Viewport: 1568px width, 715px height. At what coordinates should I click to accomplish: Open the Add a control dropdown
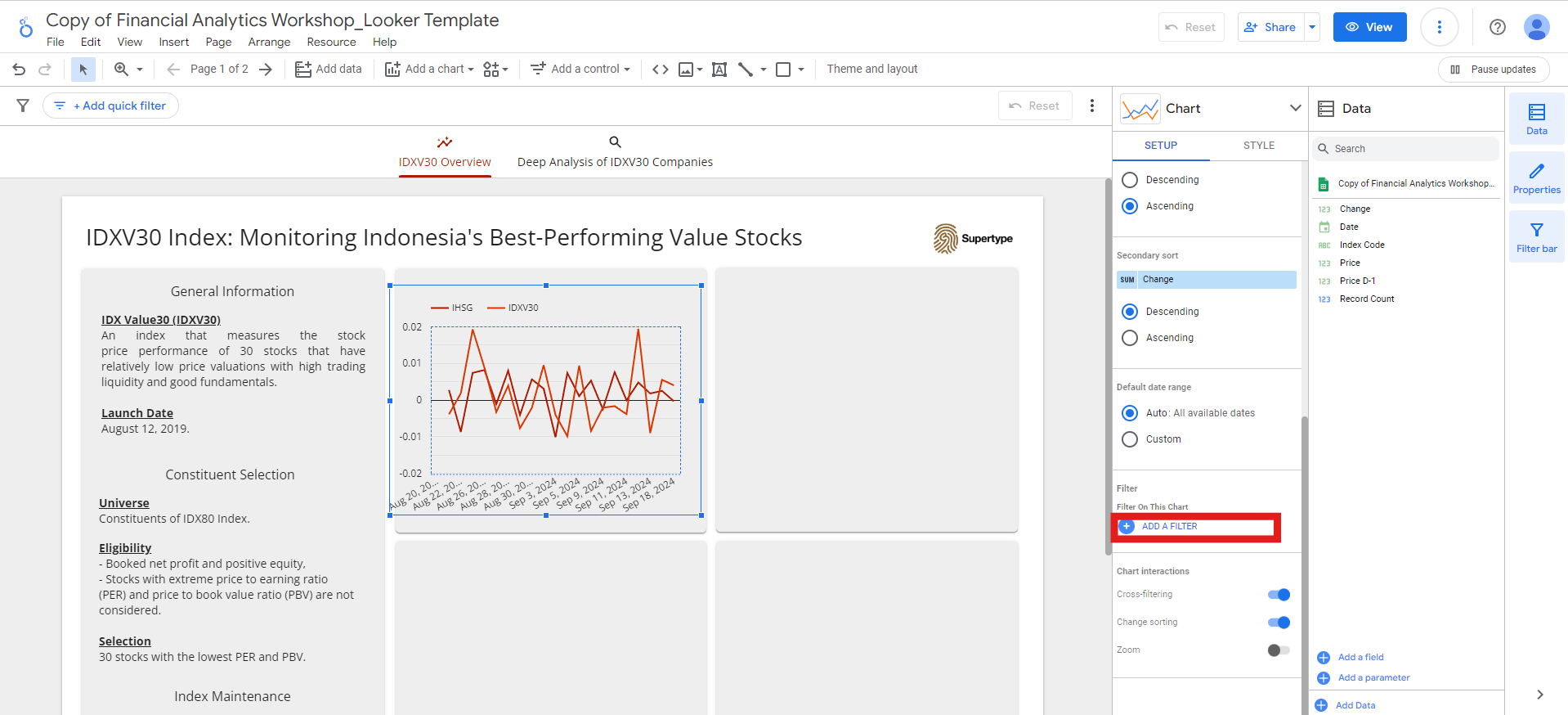(x=580, y=70)
